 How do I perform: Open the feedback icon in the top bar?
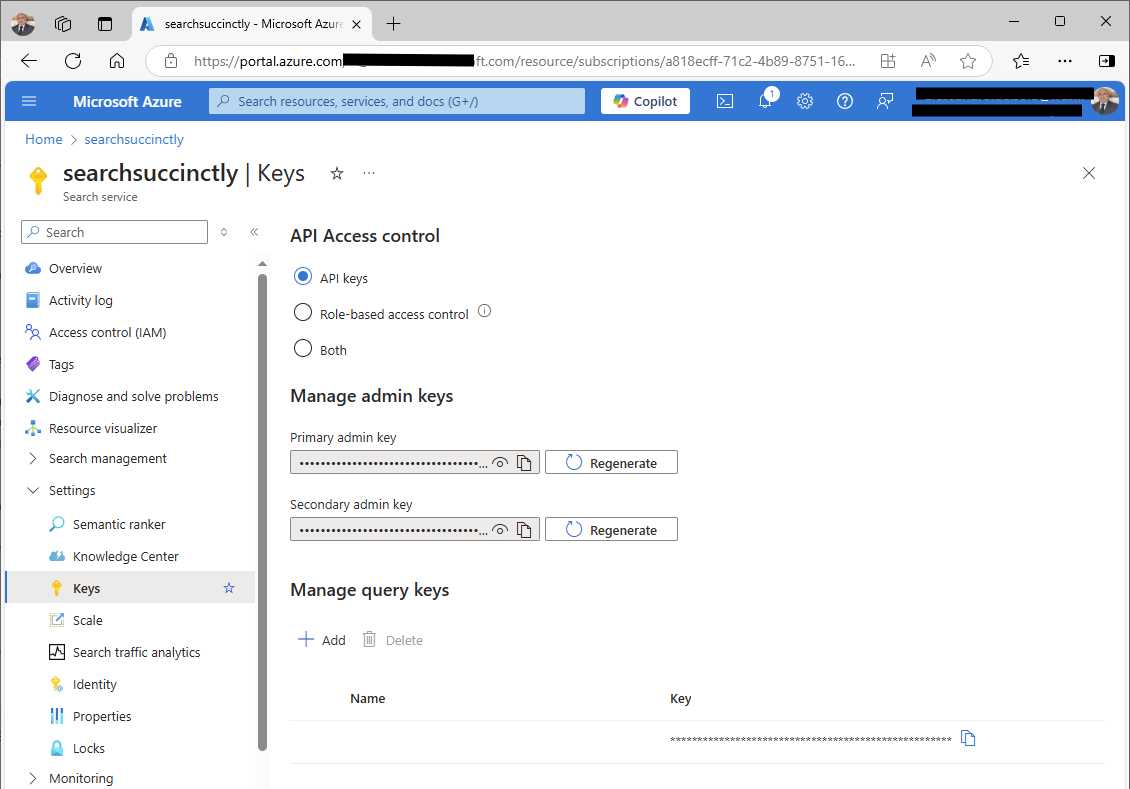click(885, 100)
